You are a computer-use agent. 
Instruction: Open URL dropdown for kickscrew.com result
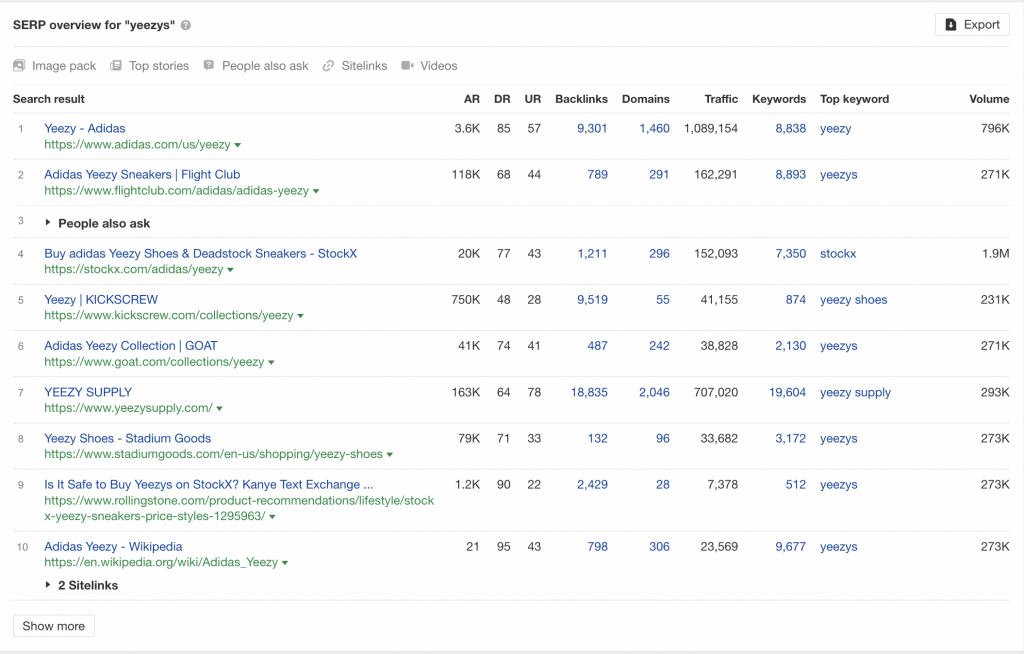300,316
